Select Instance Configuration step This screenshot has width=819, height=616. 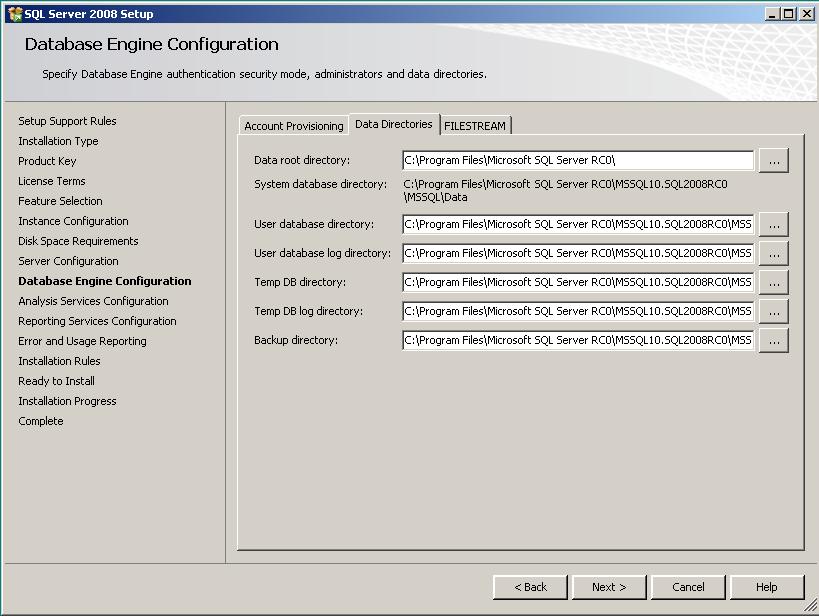tap(73, 221)
